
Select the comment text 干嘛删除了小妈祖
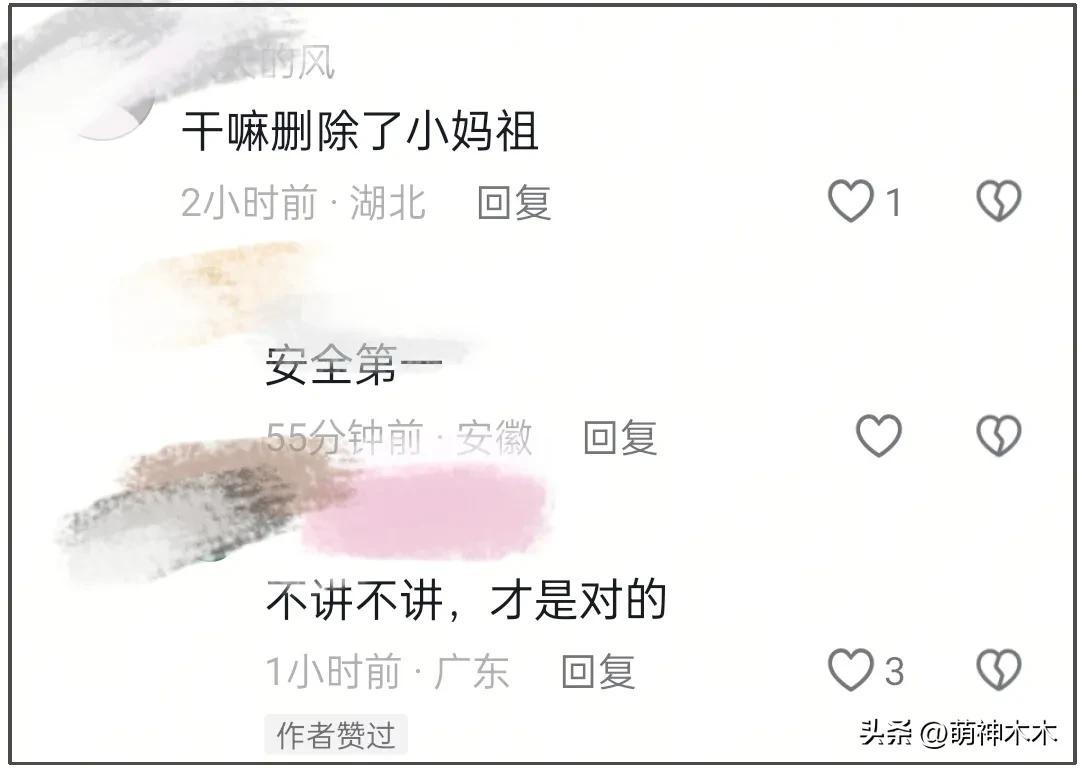point(360,131)
